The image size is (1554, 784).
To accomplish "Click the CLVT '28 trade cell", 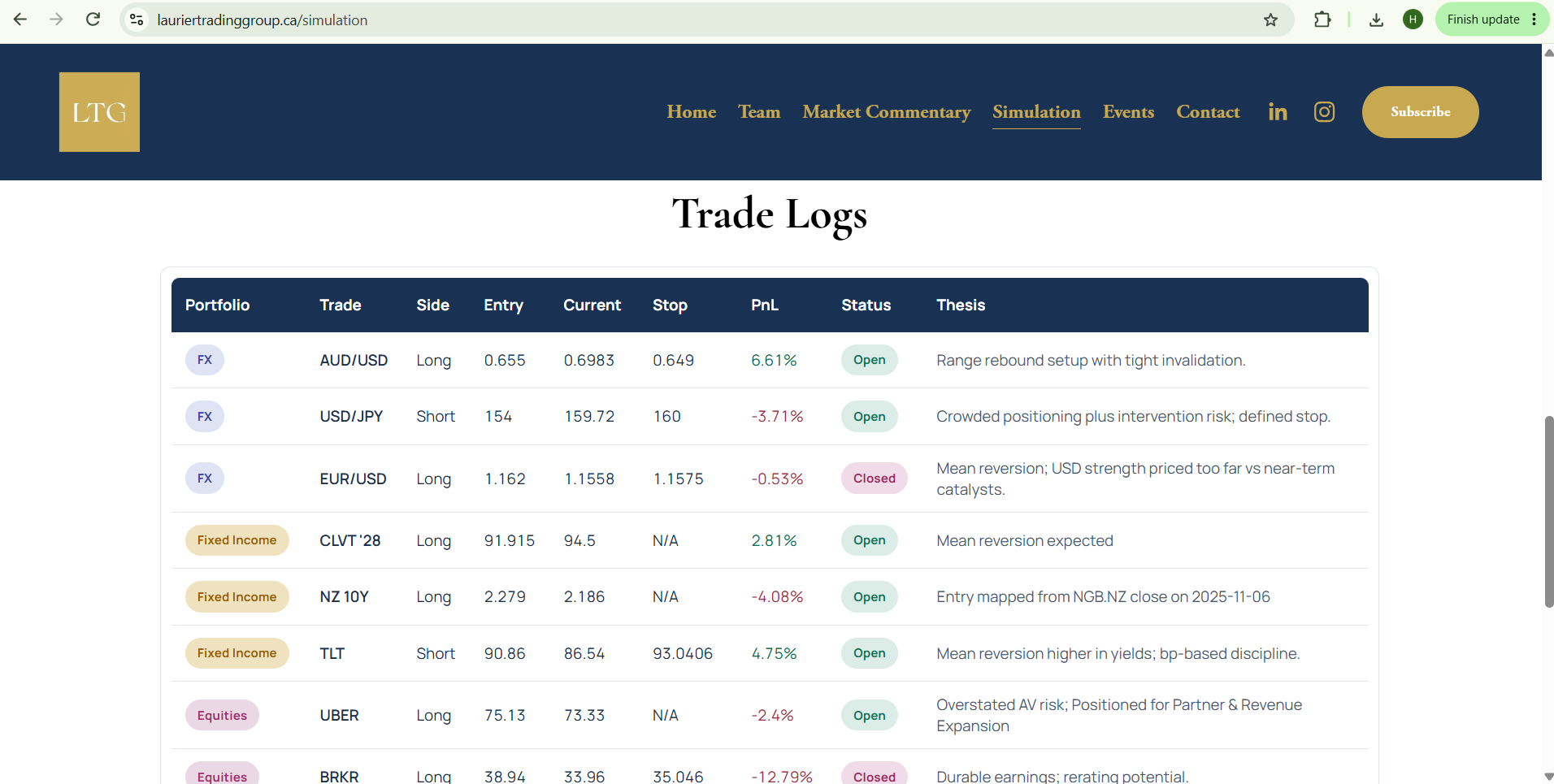I will point(349,540).
